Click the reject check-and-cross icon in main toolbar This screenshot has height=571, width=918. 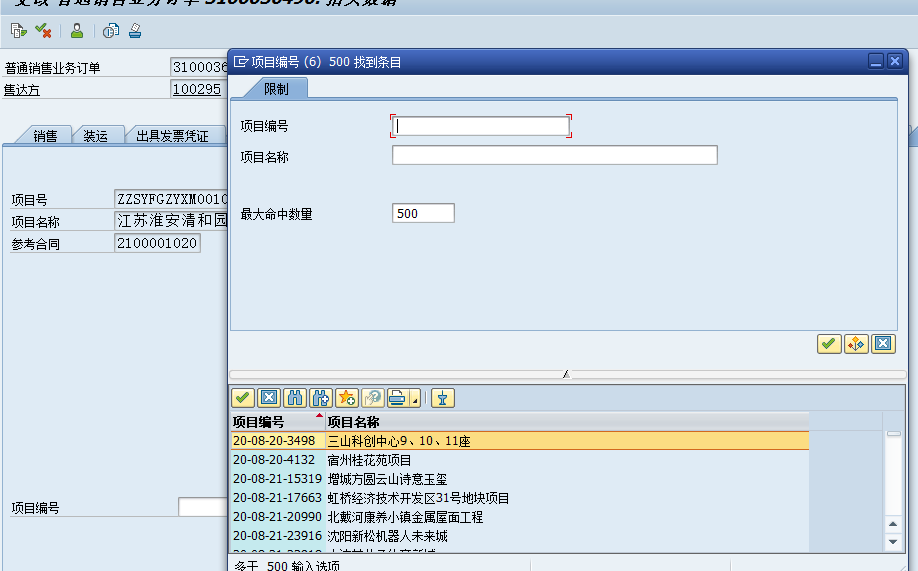[x=44, y=31]
